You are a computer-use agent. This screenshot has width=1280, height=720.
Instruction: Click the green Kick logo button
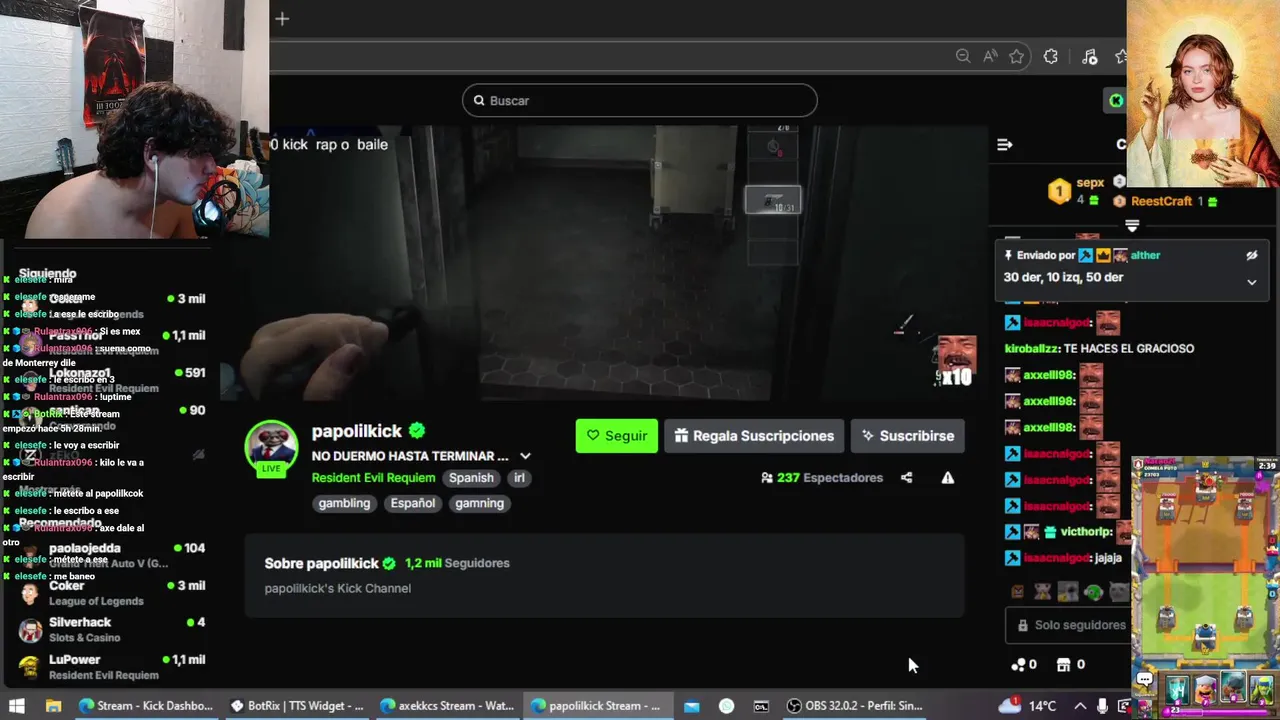1115,100
